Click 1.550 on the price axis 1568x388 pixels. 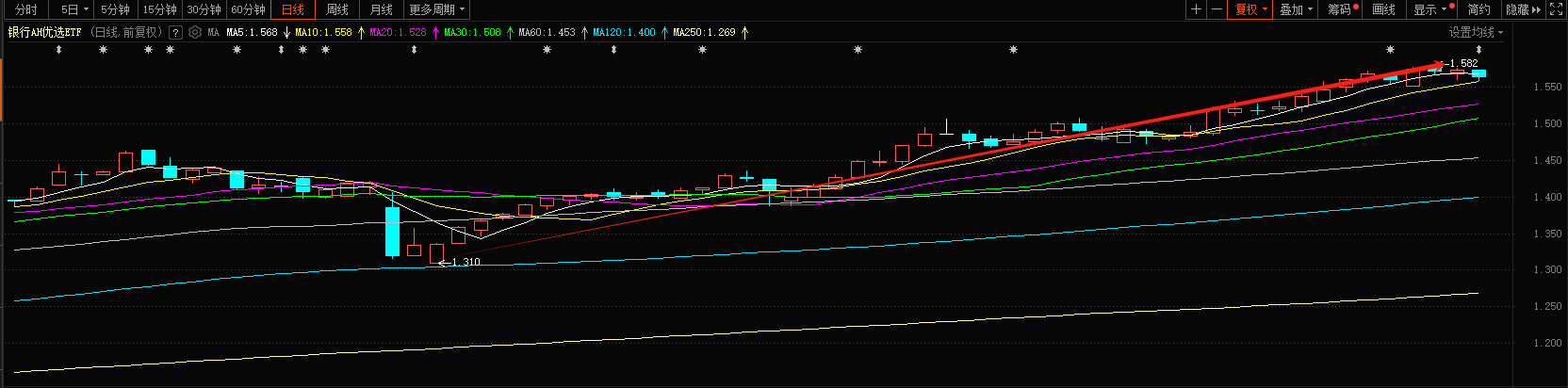(x=1547, y=87)
